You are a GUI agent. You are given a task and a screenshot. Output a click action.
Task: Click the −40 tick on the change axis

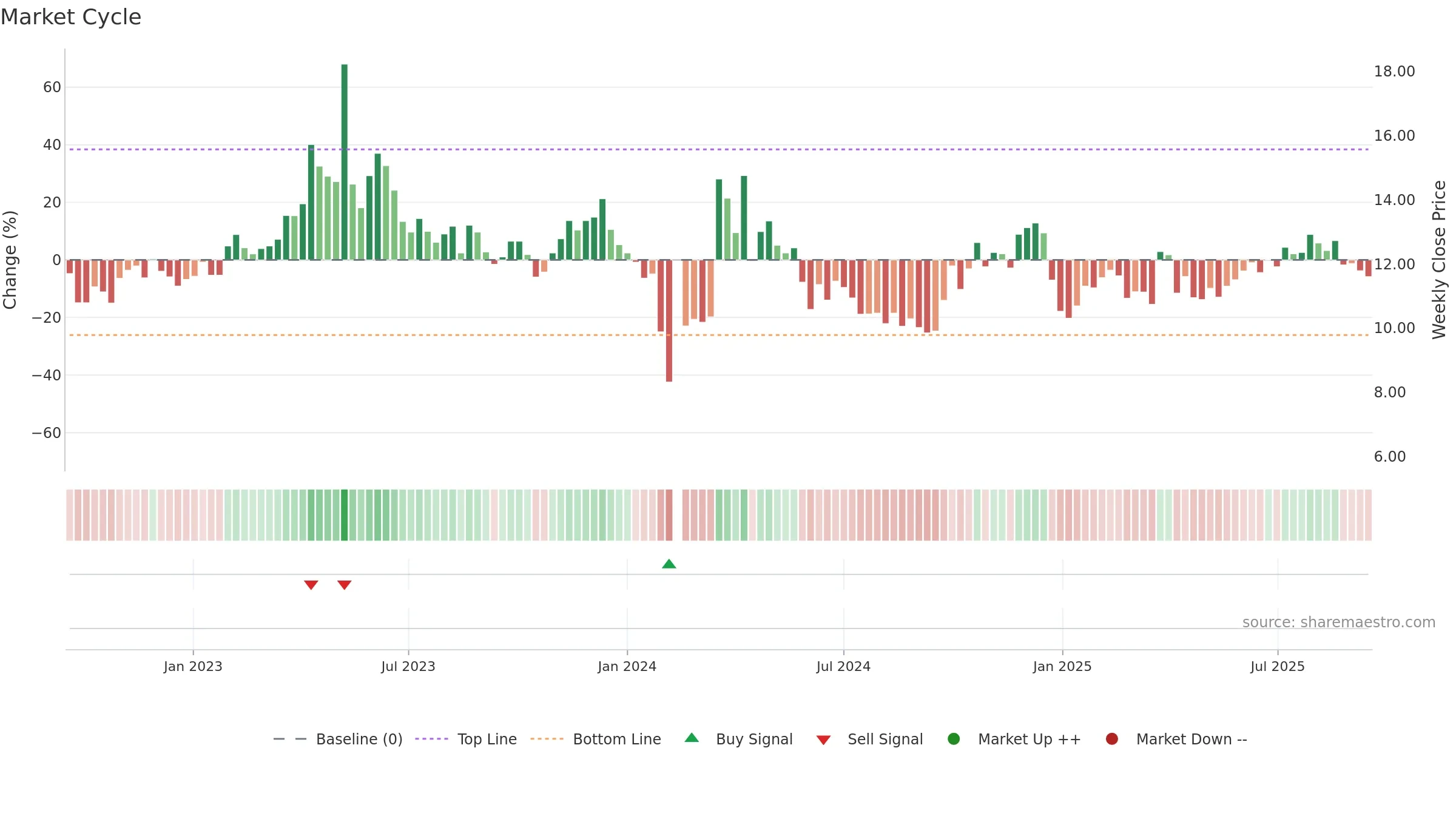tap(47, 376)
